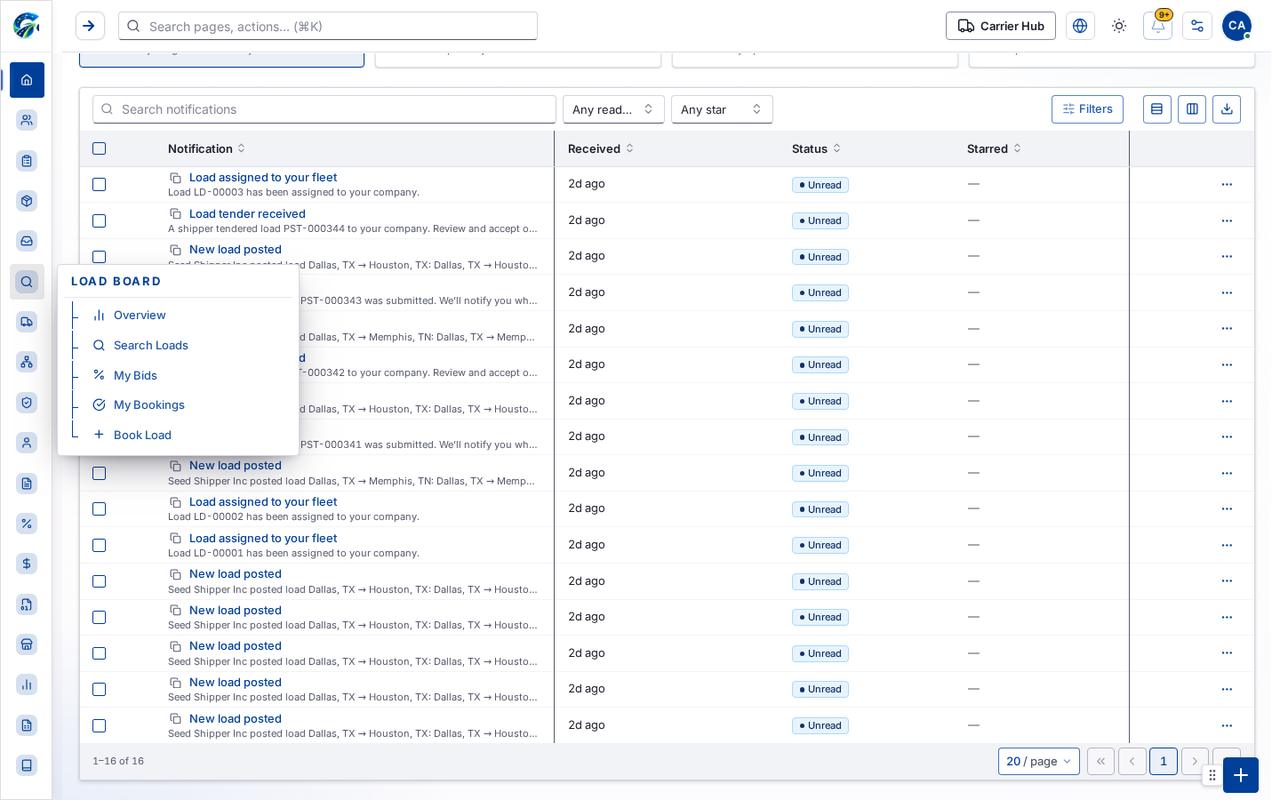Open the 'Any read...' status filter dropdown
Viewport: 1280px width, 800px height.
click(614, 109)
